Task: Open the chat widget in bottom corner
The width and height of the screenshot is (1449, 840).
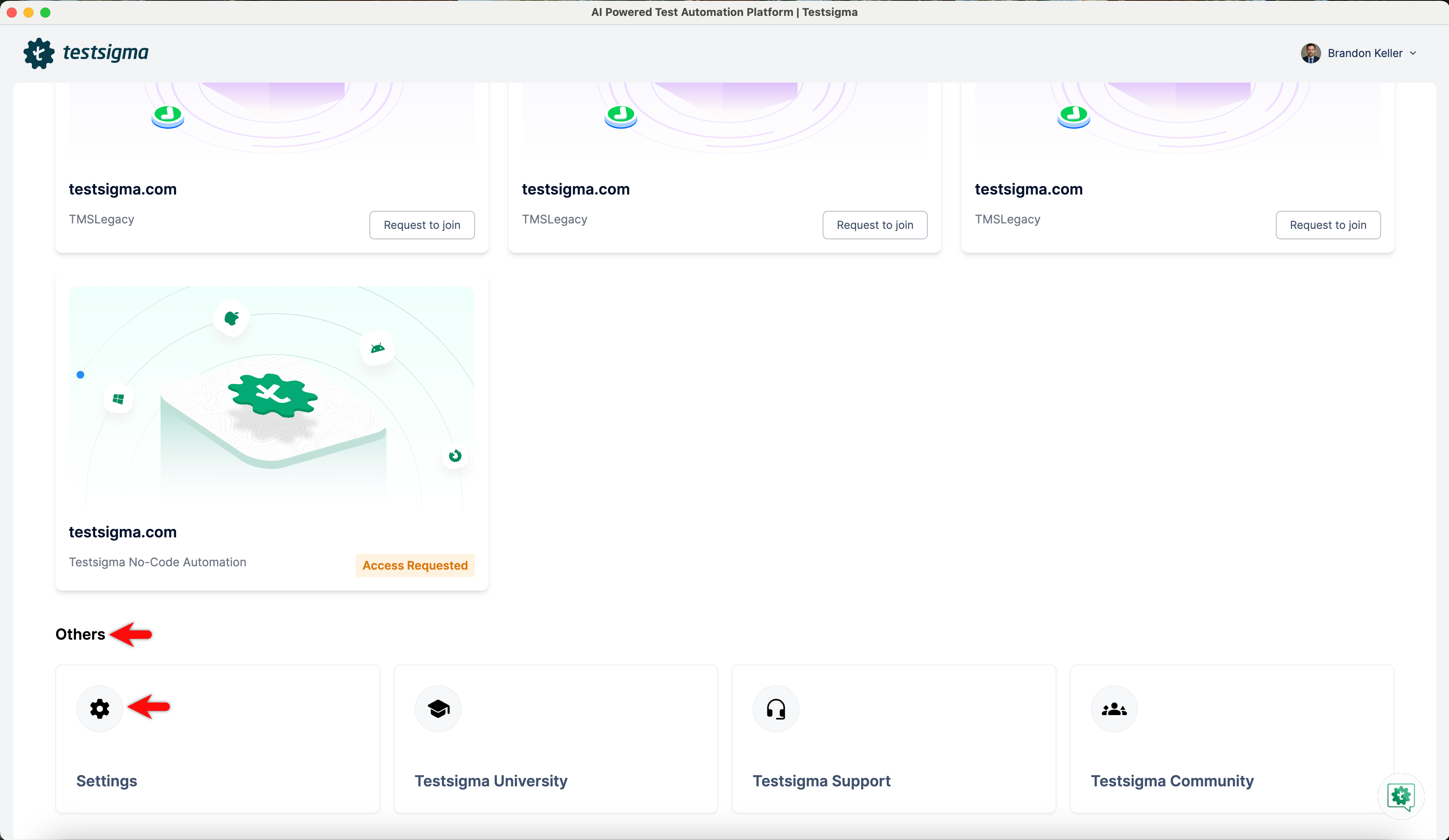Action: click(1401, 796)
